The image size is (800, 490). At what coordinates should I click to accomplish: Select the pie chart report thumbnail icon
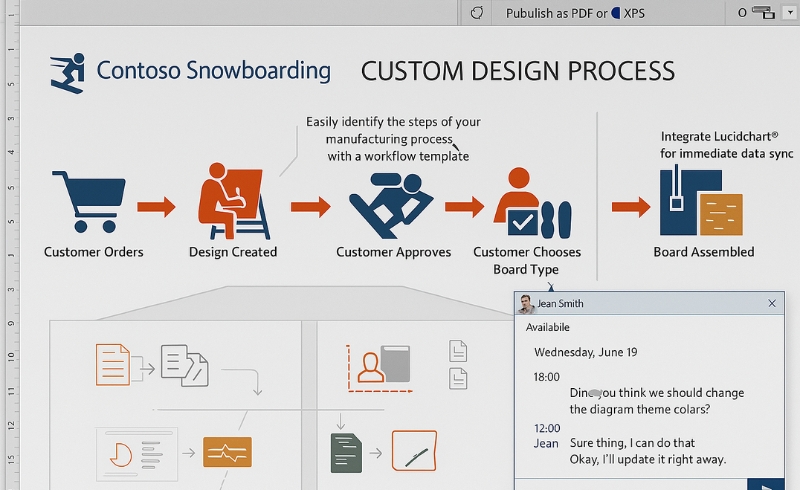coord(137,454)
